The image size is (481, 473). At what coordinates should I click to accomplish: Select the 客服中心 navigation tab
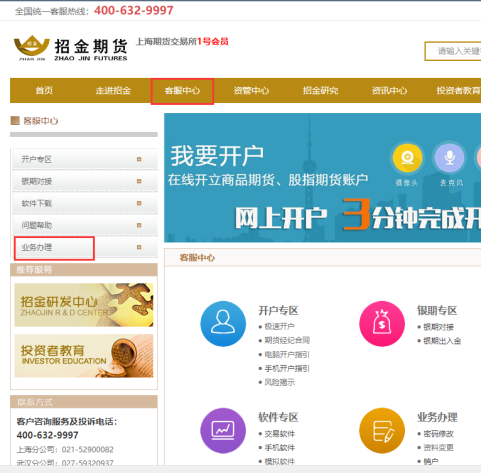182,91
